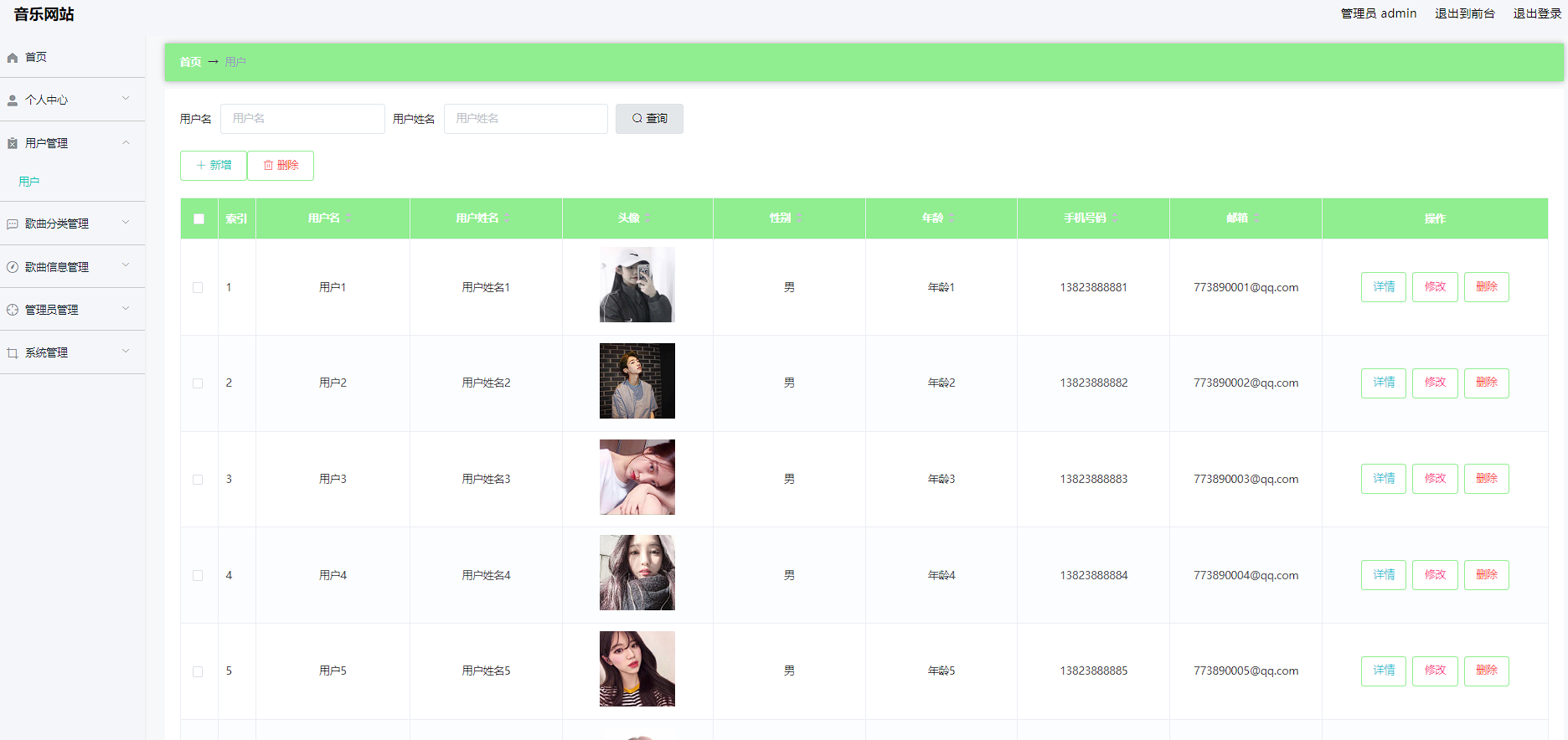Viewport: 1568px width, 740px height.
Task: Sort the table by the 邮箱 column
Action: pyautogui.click(x=1256, y=218)
